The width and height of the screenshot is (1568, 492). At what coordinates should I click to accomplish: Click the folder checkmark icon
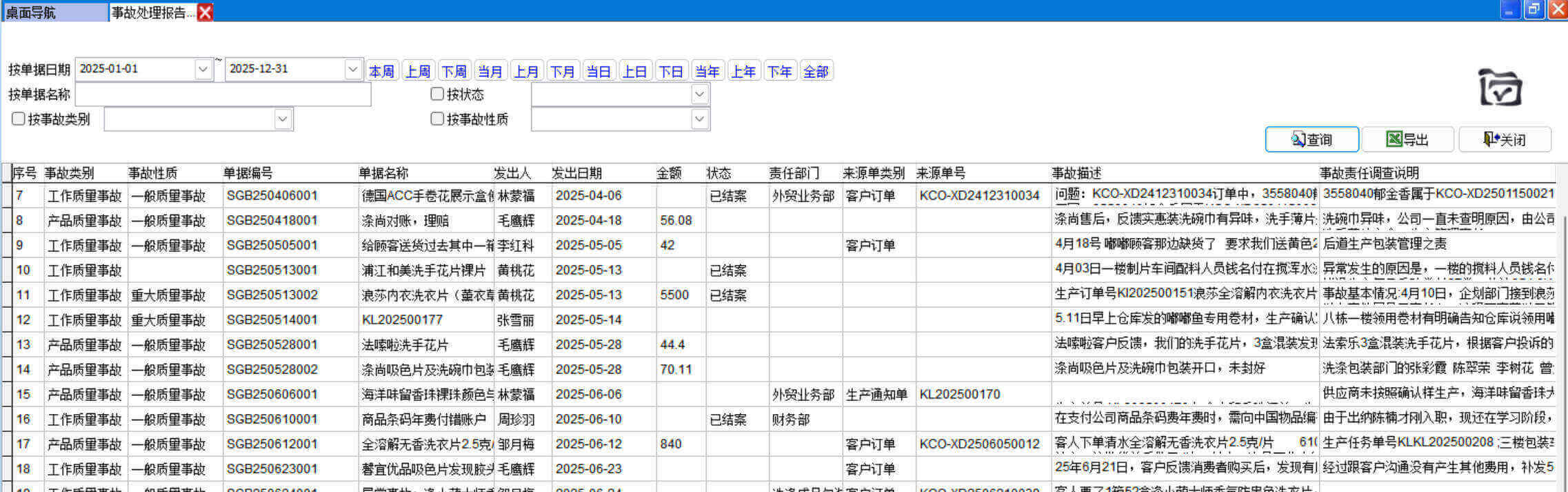[1499, 88]
